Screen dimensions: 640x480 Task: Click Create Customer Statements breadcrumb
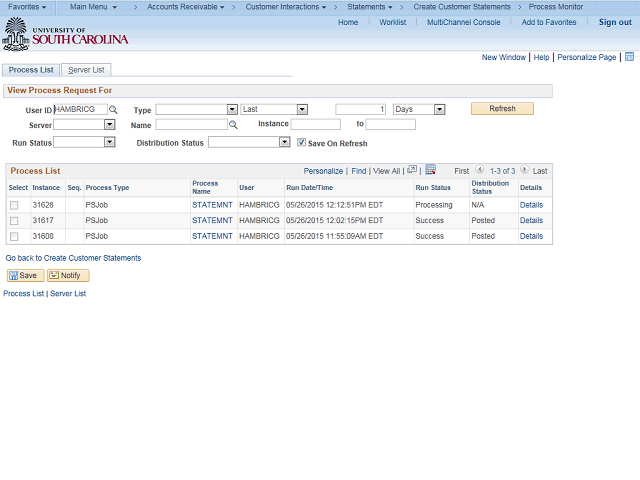coord(462,7)
